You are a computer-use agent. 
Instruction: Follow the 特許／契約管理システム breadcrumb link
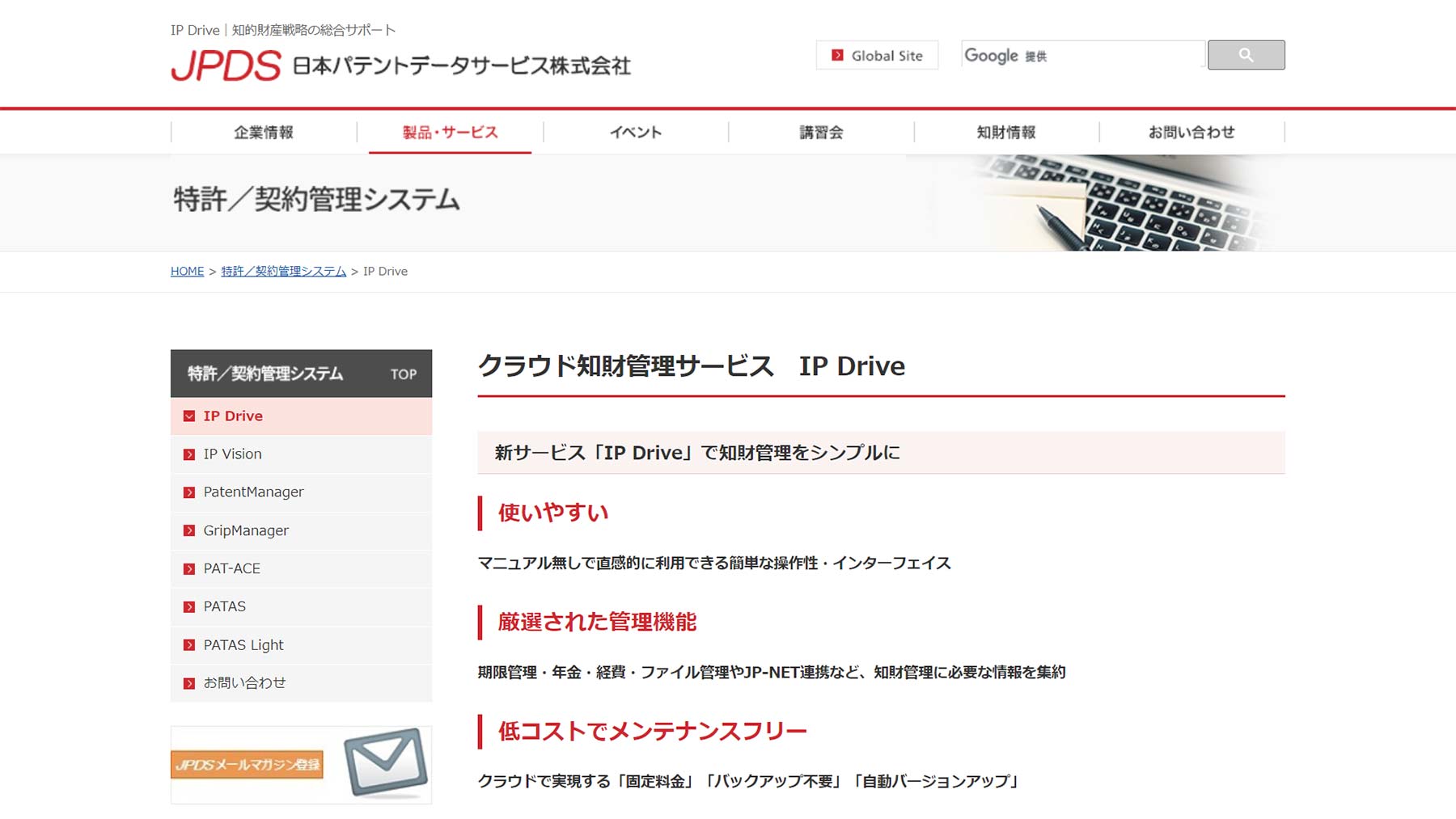283,272
